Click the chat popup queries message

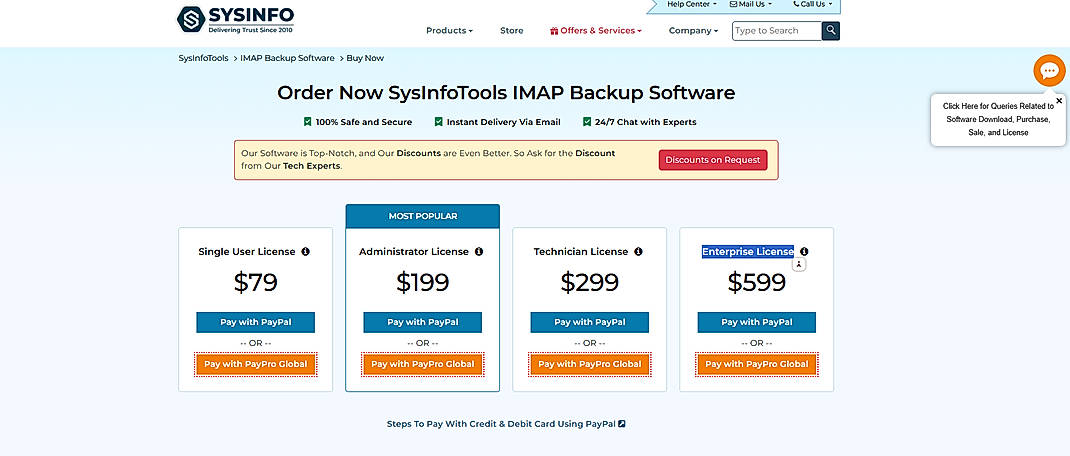[998, 119]
